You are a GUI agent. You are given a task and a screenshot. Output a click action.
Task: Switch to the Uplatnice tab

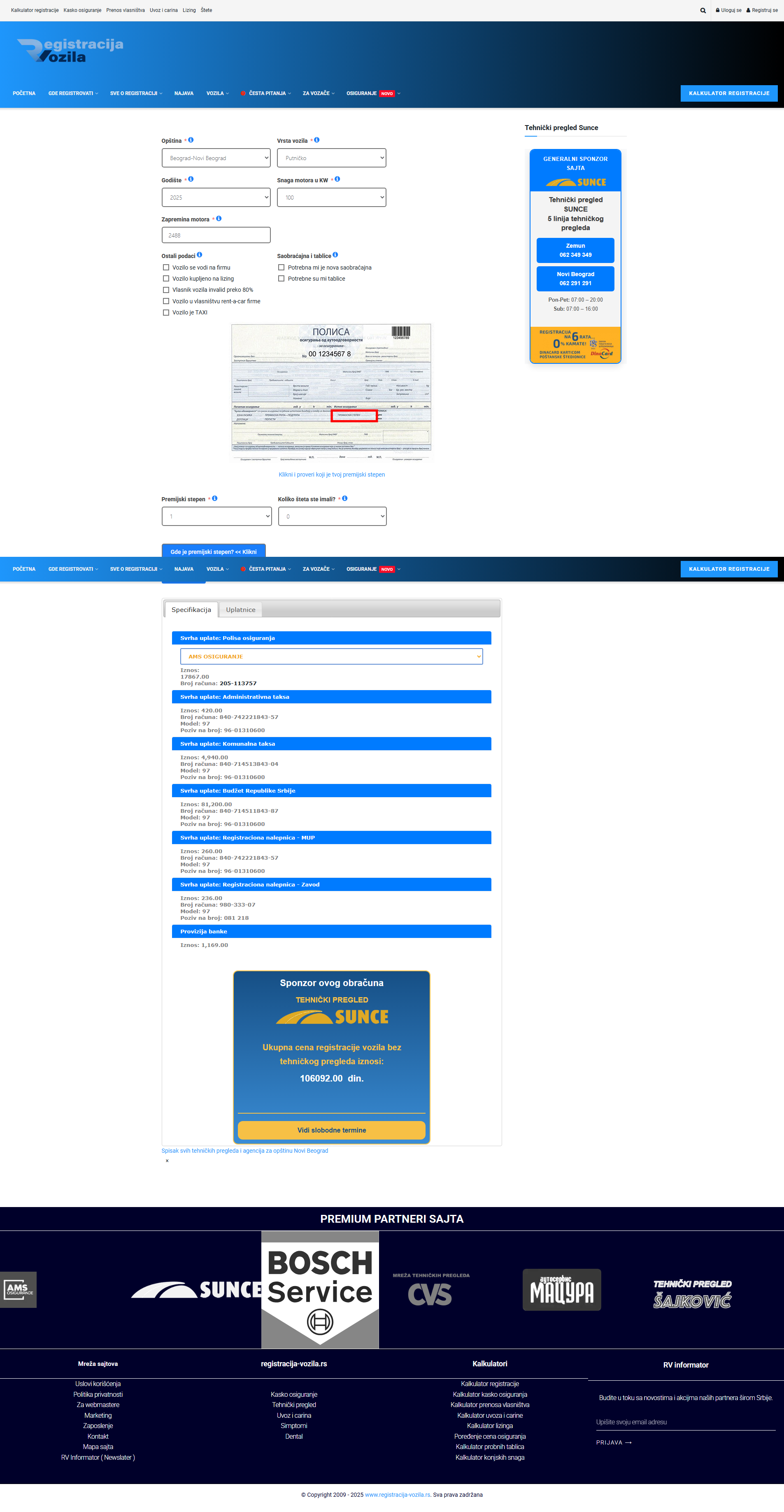[x=241, y=610]
